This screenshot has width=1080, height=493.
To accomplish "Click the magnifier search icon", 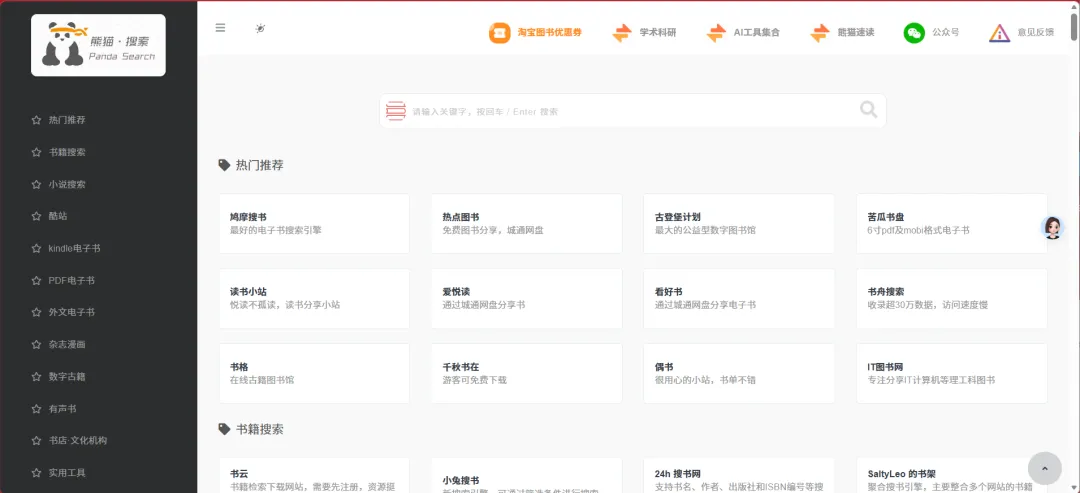I will click(869, 110).
